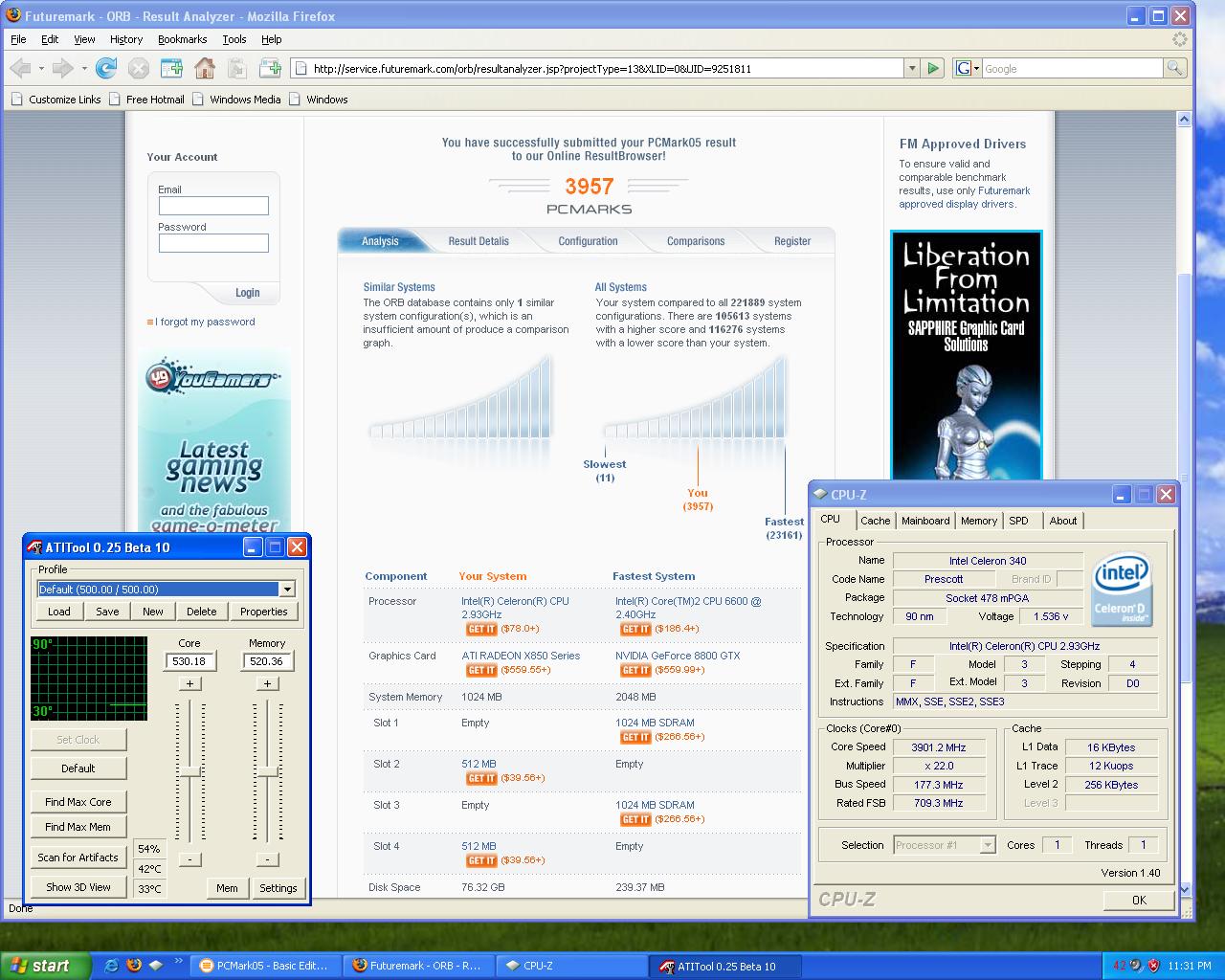Click the Memory clock value field
This screenshot has height=980, width=1225.
tap(267, 661)
